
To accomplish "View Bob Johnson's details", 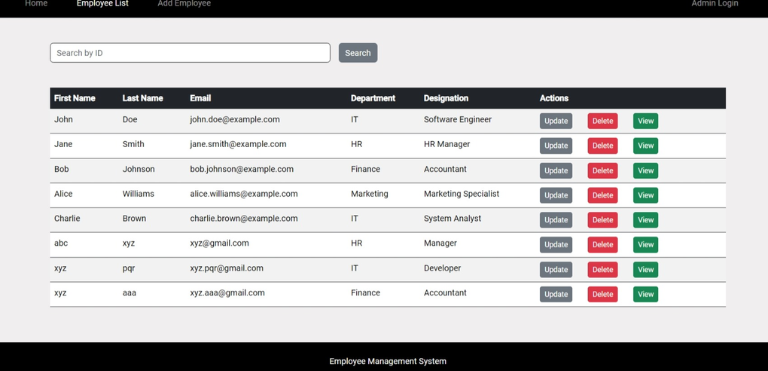I will coord(646,171).
